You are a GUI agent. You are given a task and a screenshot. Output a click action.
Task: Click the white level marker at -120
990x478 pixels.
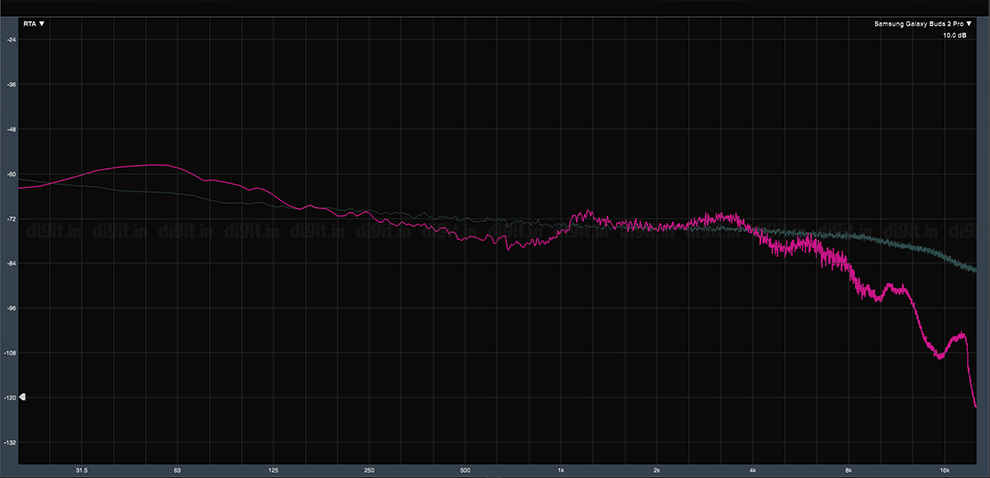pyautogui.click(x=23, y=397)
